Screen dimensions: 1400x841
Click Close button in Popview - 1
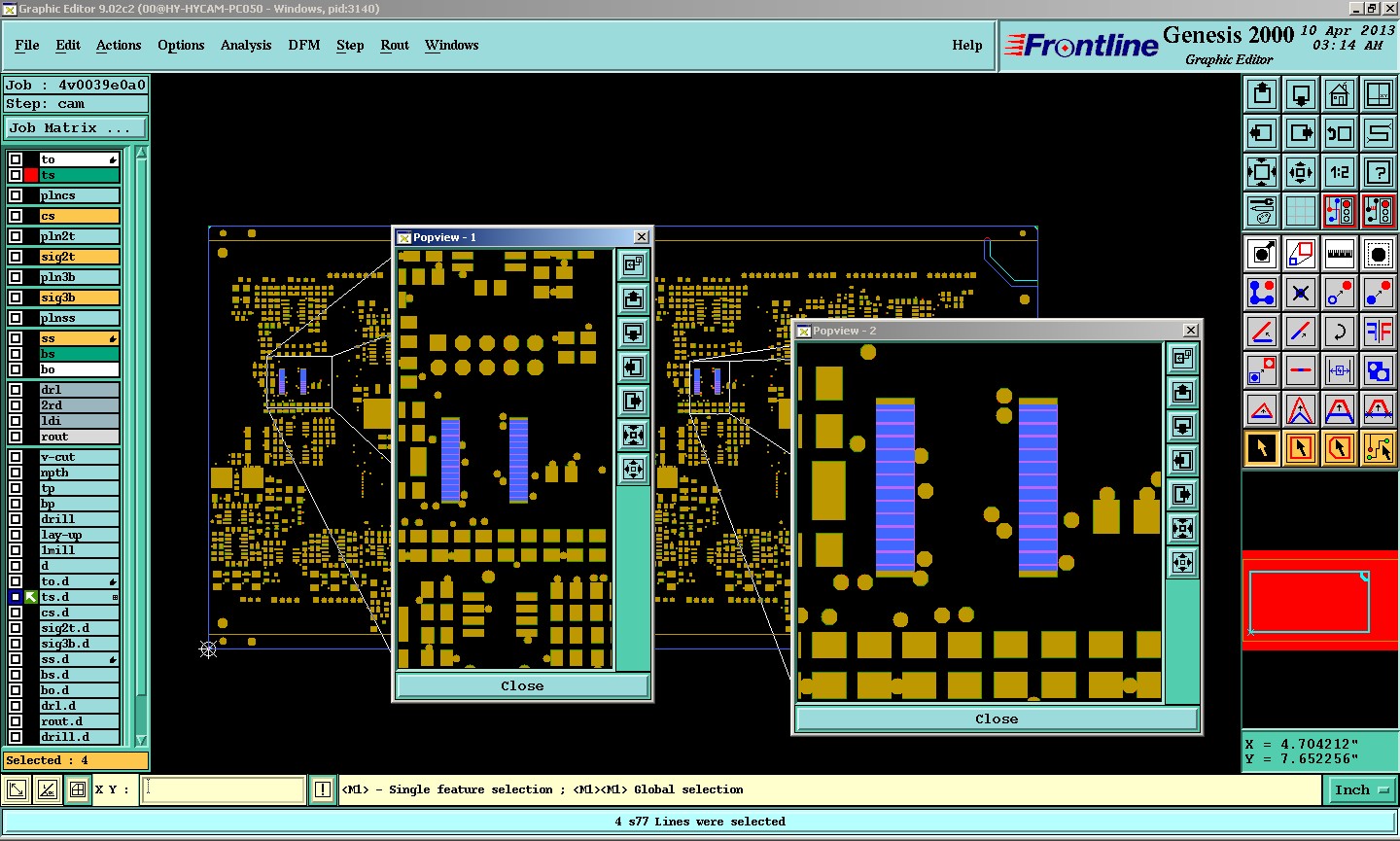pos(522,685)
